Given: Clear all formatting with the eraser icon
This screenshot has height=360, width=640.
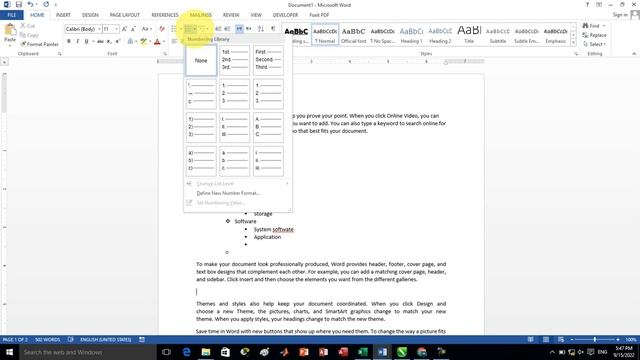Looking at the screenshot, I should tap(162, 29).
